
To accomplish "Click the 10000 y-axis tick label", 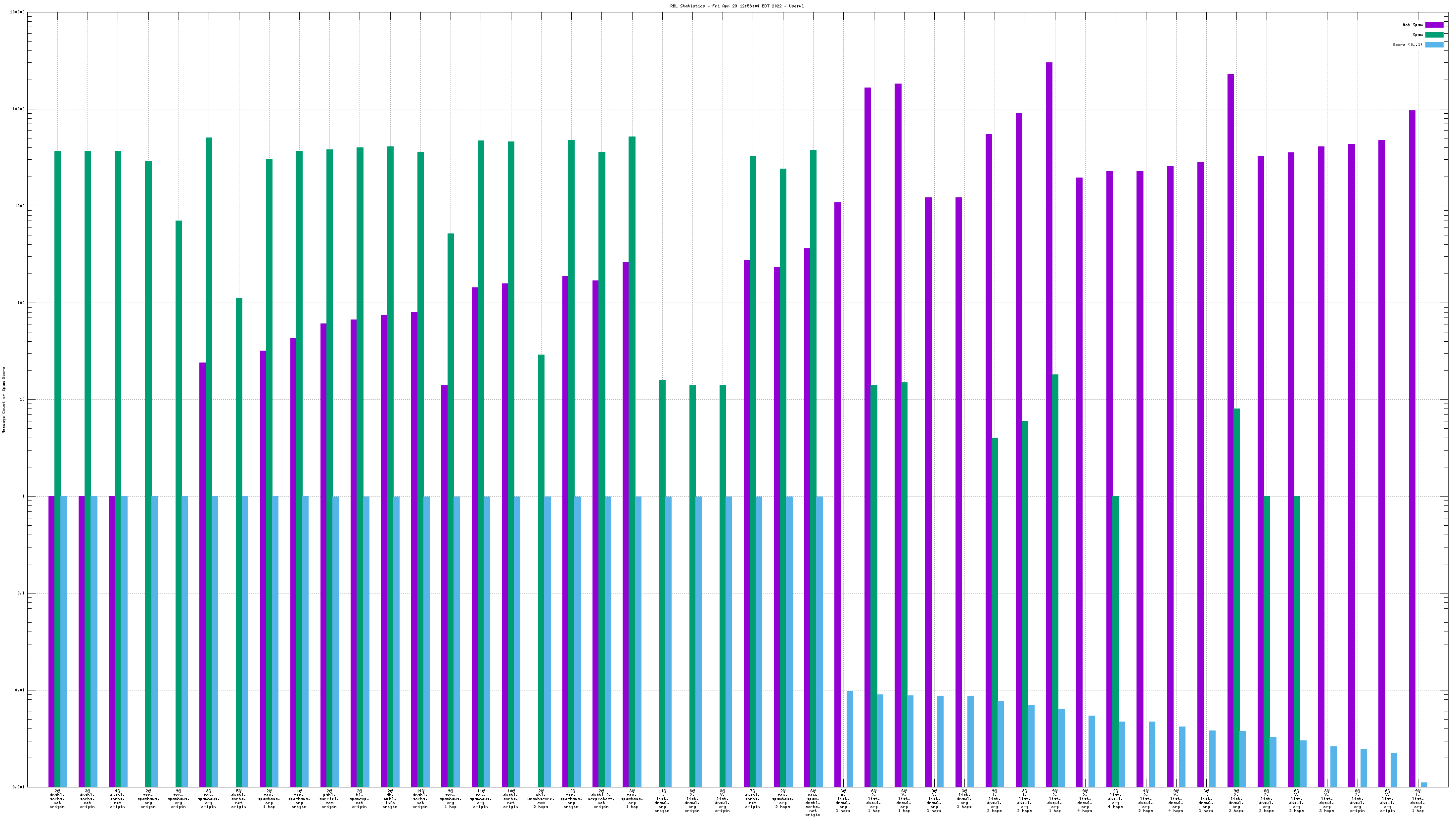I will (19, 109).
